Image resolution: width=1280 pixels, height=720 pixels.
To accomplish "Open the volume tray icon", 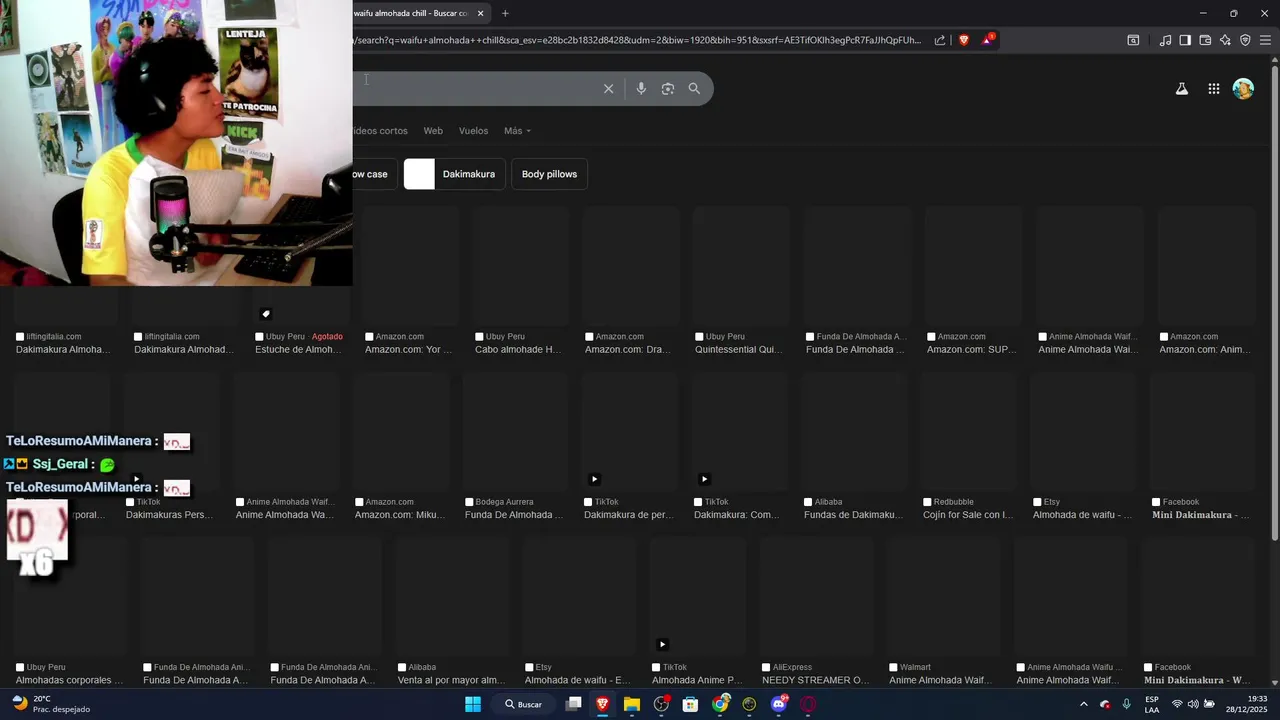I will [1193, 704].
